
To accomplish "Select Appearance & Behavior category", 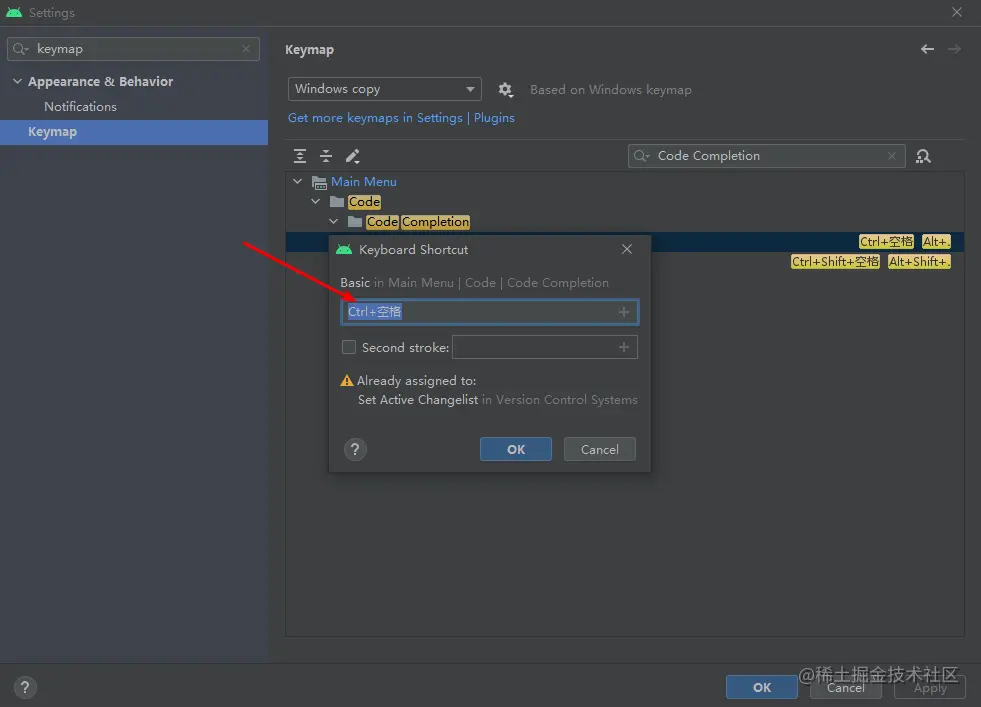I will click(x=100, y=81).
